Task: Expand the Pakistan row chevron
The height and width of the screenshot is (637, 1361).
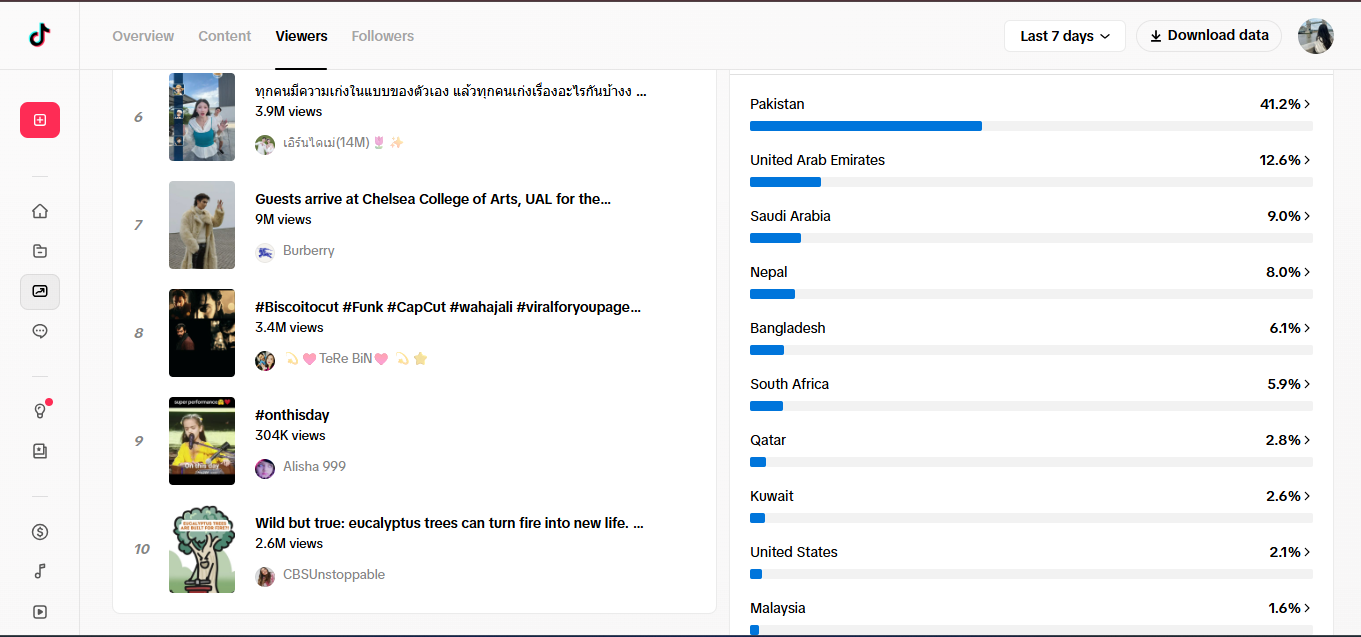Action: 1307,104
